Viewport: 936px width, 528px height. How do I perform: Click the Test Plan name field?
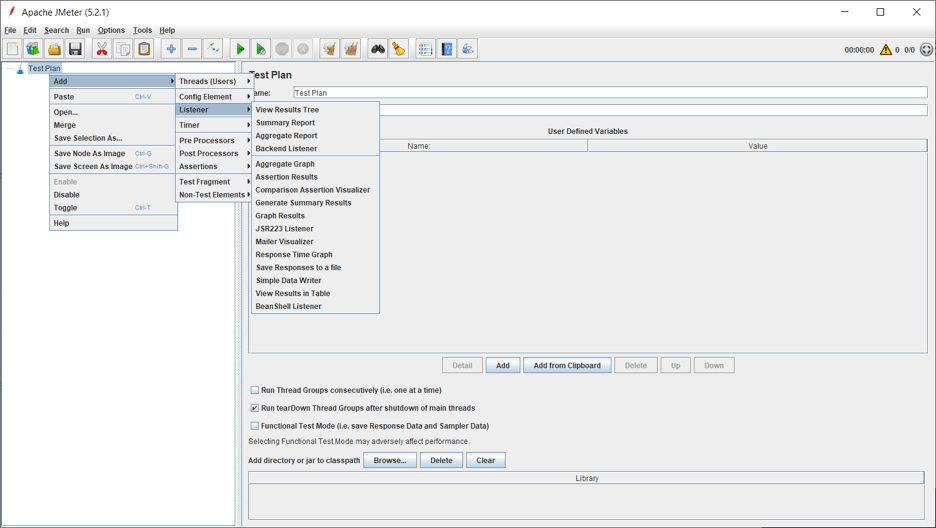(x=610, y=93)
